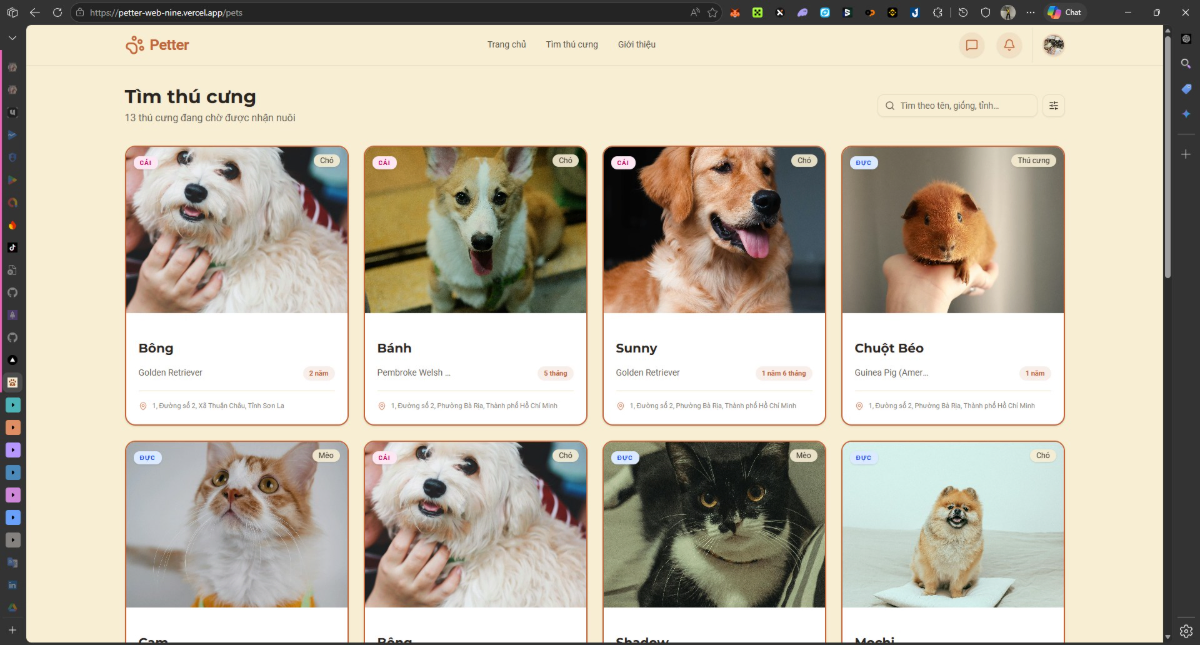Open the user profile avatar
Viewport: 1200px width, 645px height.
click(x=1053, y=45)
